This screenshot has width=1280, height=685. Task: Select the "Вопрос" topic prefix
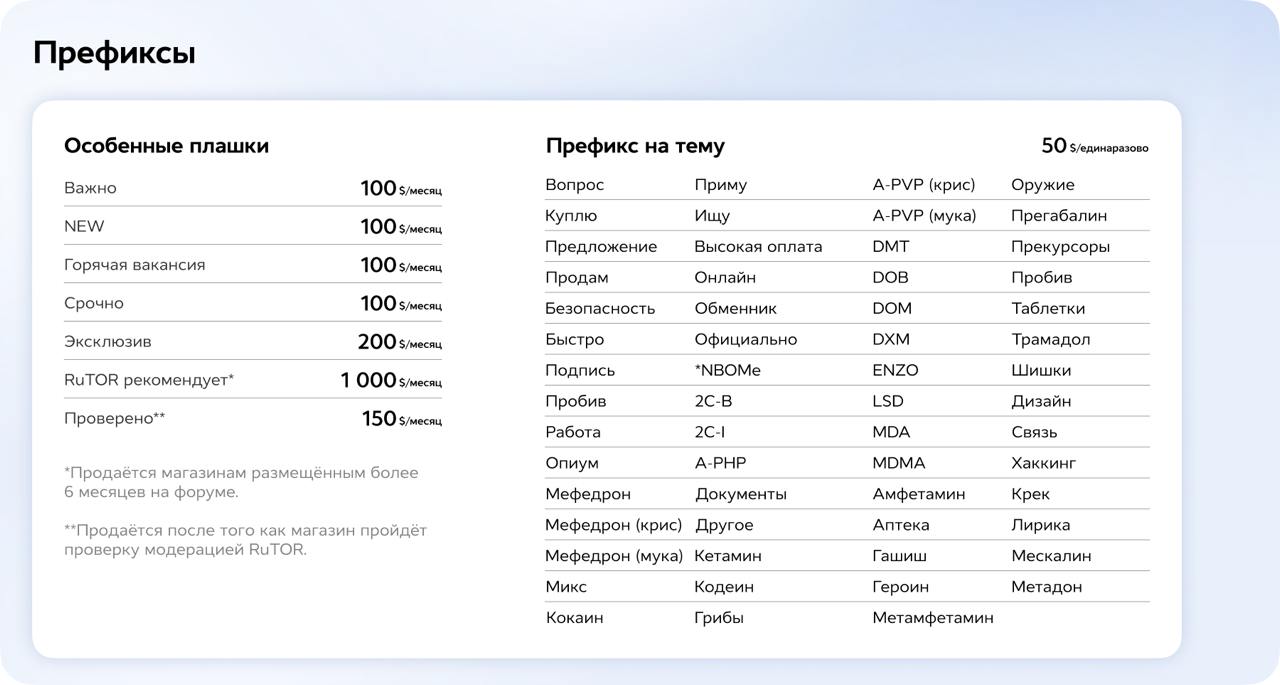coord(574,185)
